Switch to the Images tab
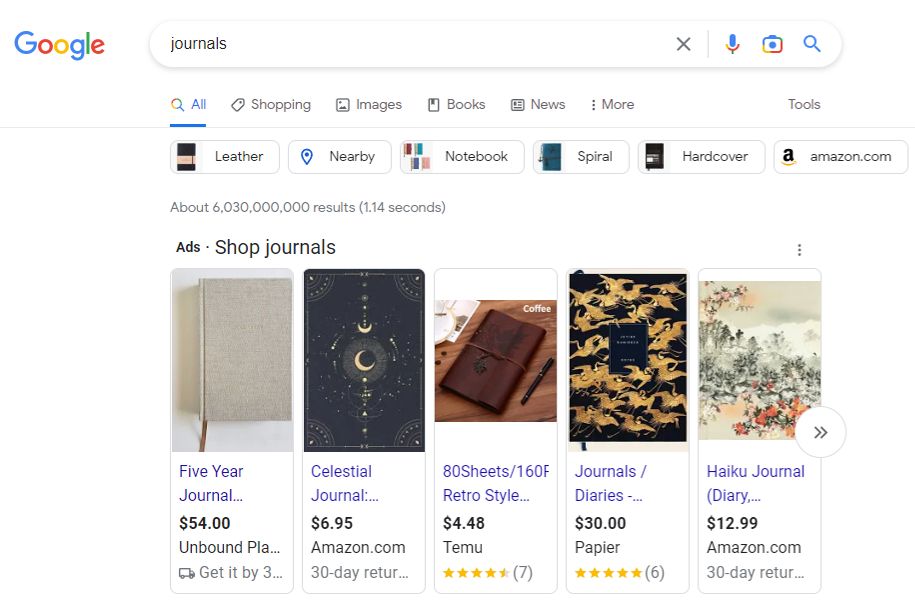The width and height of the screenshot is (915, 609). [369, 105]
